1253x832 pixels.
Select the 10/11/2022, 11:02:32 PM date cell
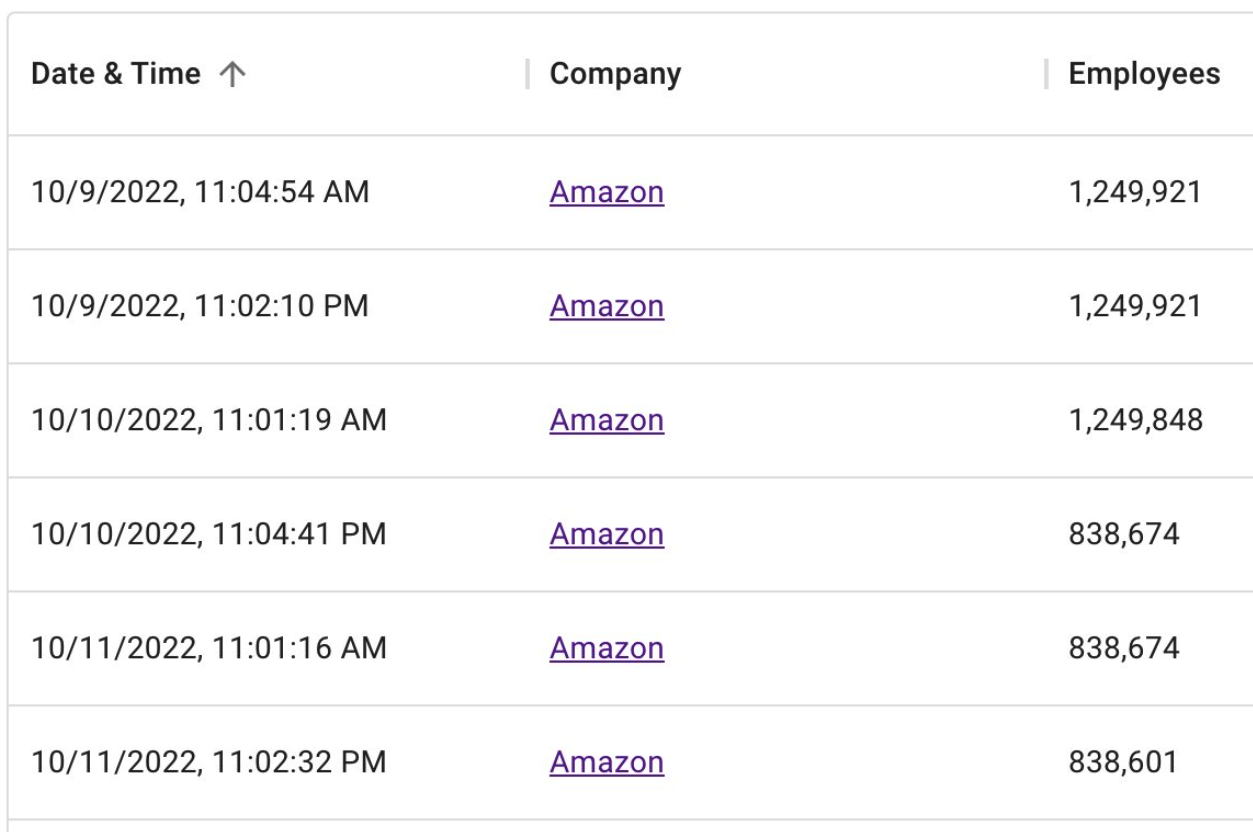point(208,762)
